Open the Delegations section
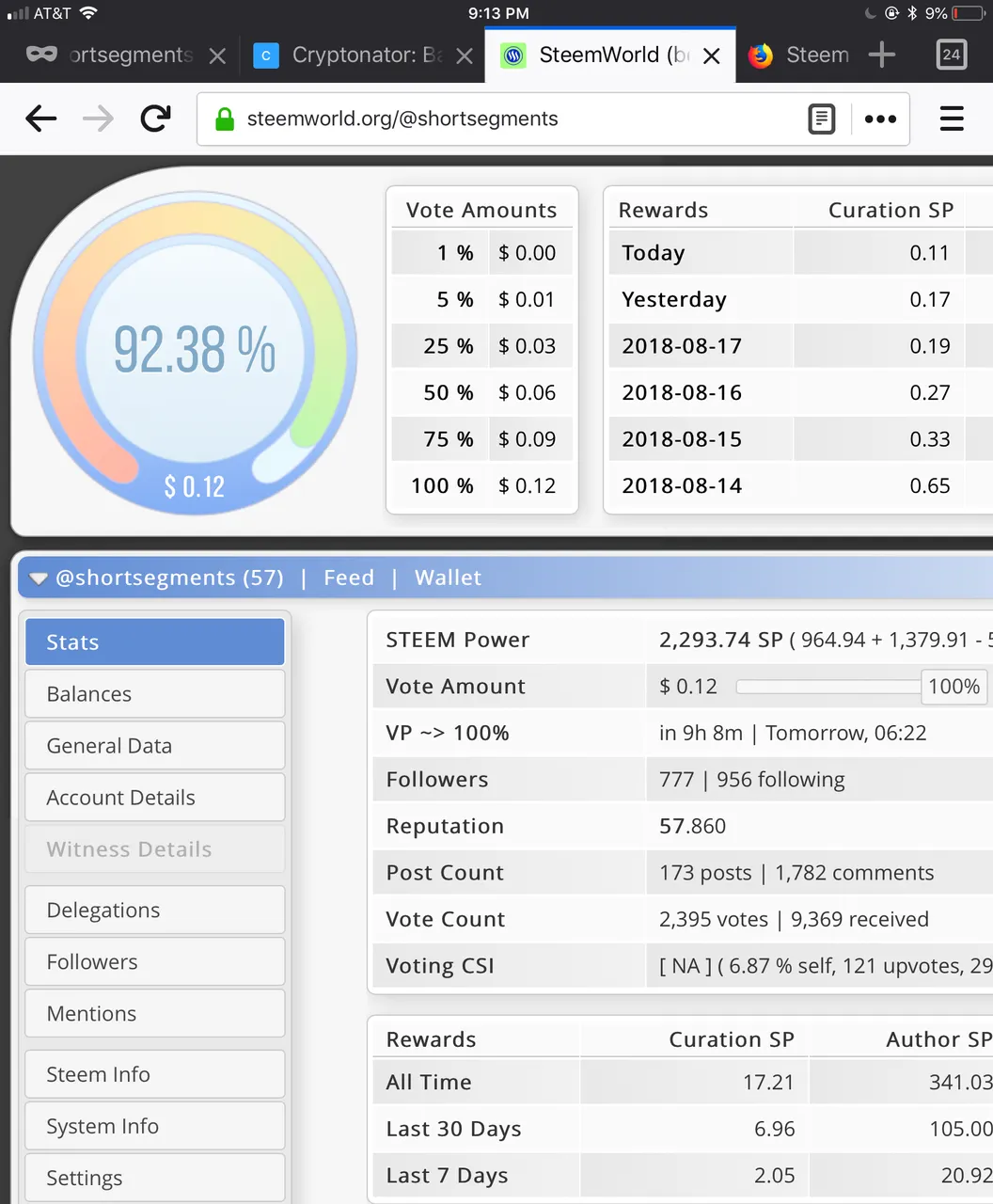 155,910
